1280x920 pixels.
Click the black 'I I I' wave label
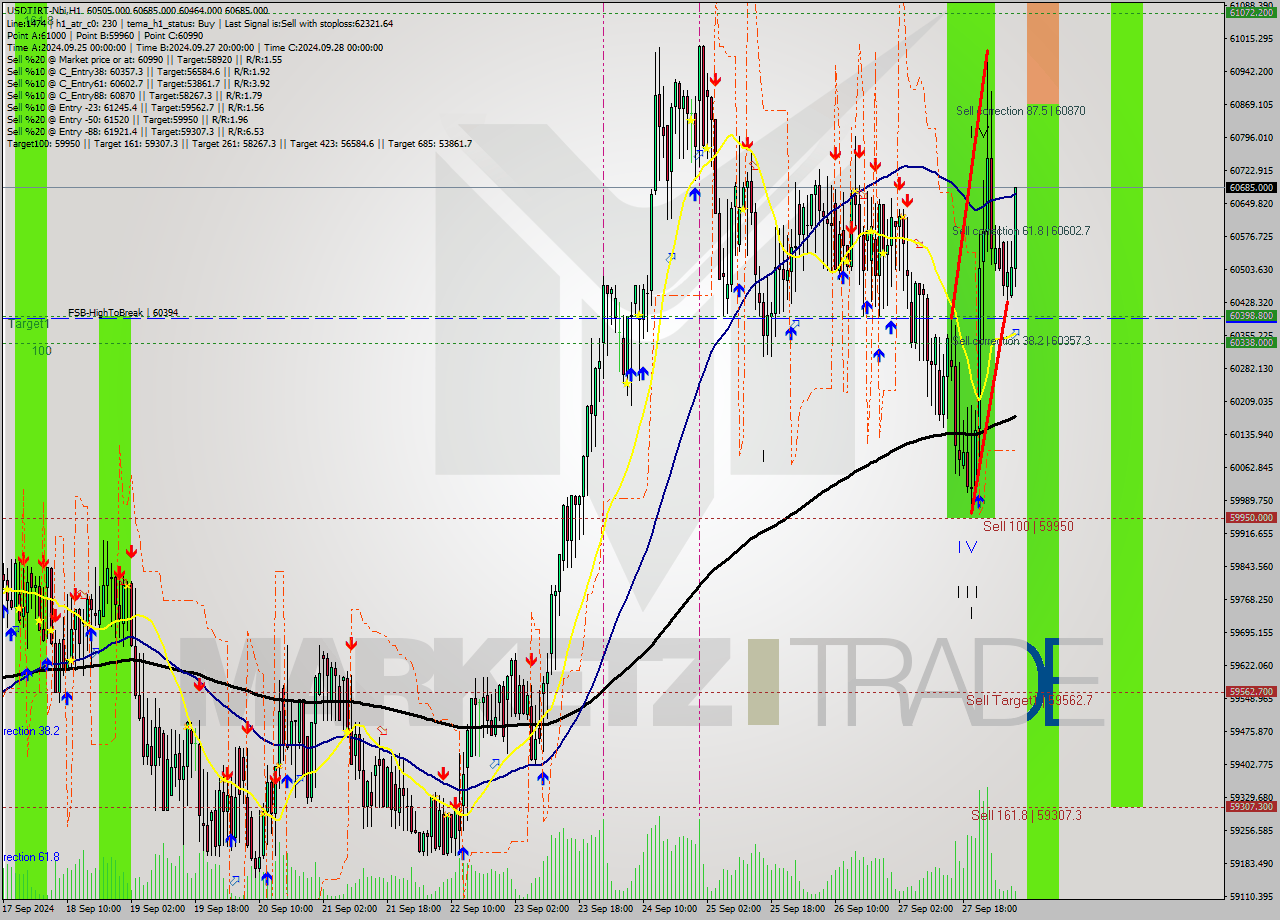point(967,591)
